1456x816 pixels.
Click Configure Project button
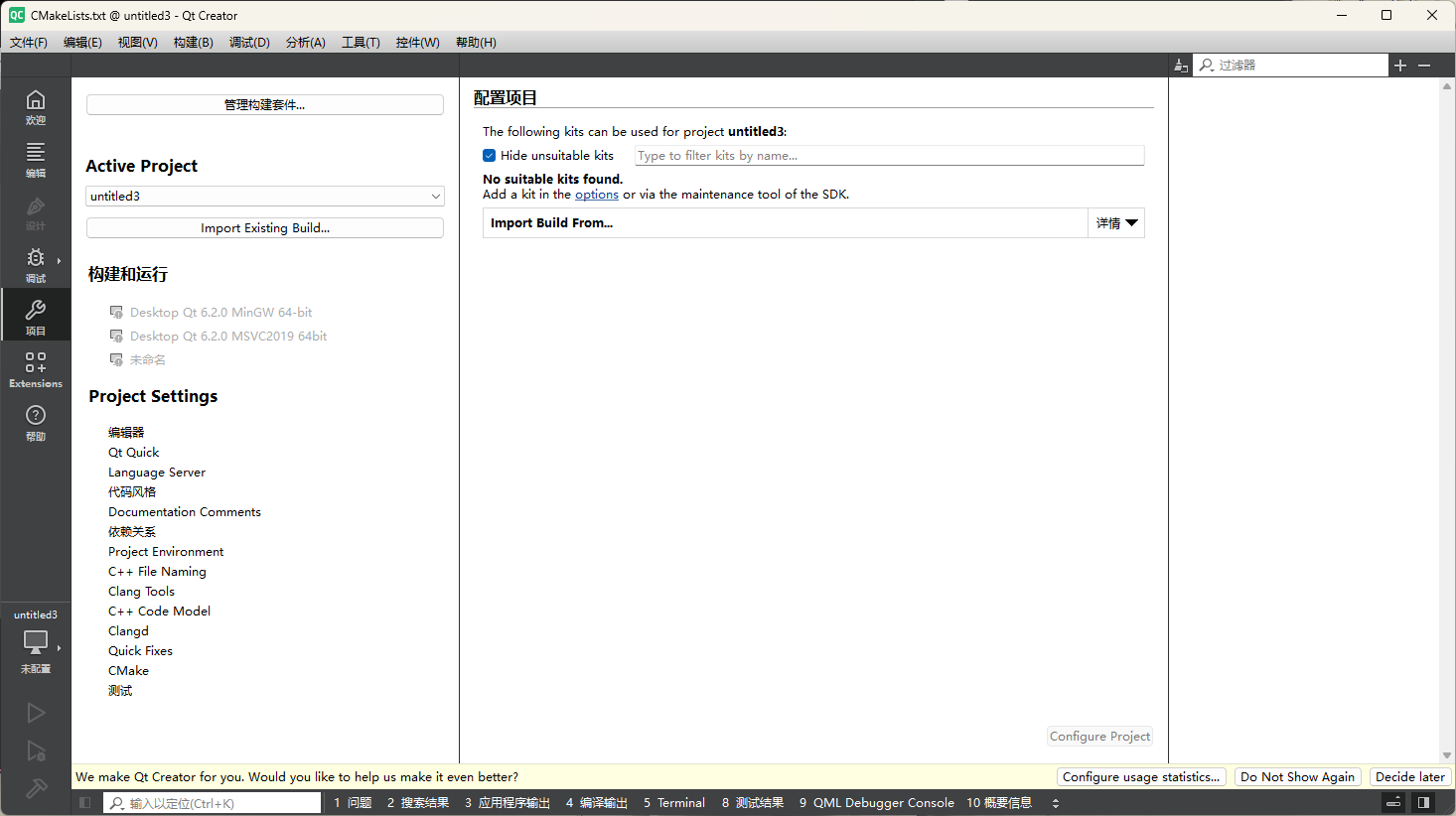(x=1099, y=737)
